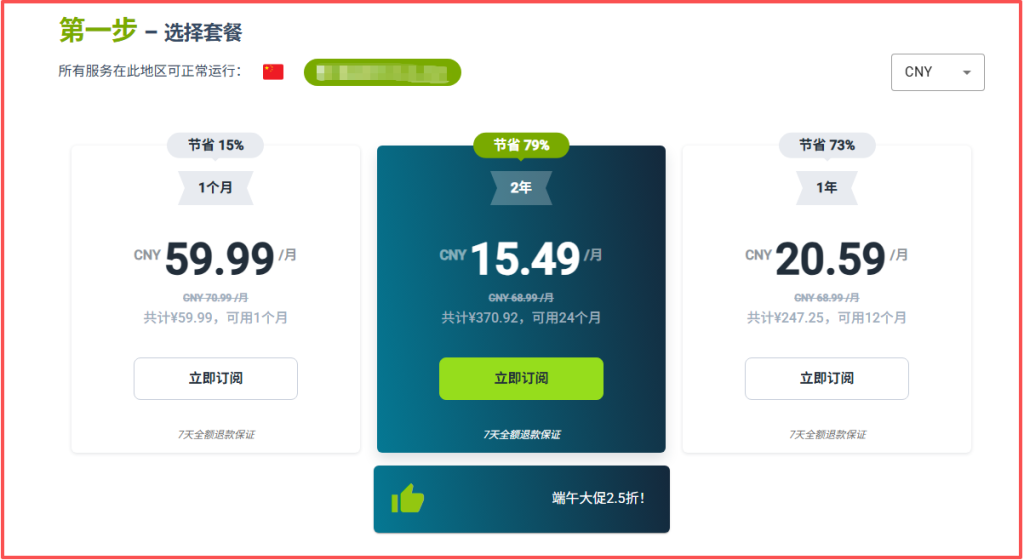The image size is (1024, 560).
Task: Click the blurred green location pill
Action: tap(383, 72)
